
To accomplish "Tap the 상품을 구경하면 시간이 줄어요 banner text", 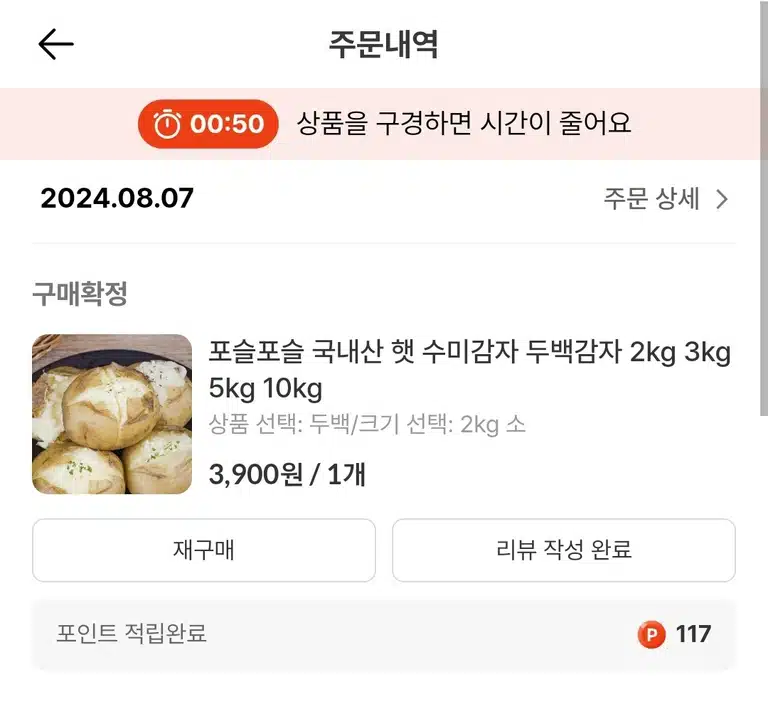I will 463,123.
